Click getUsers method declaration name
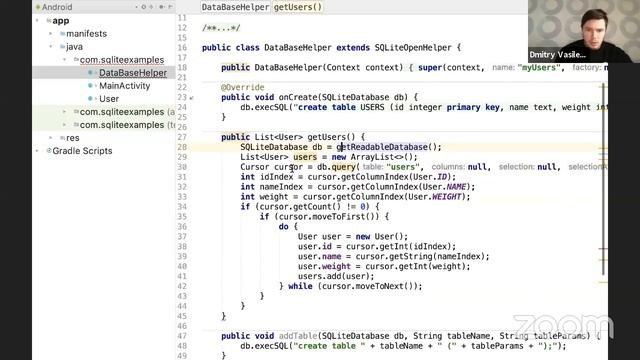Image resolution: width=640 pixels, height=360 pixels. click(x=327, y=137)
